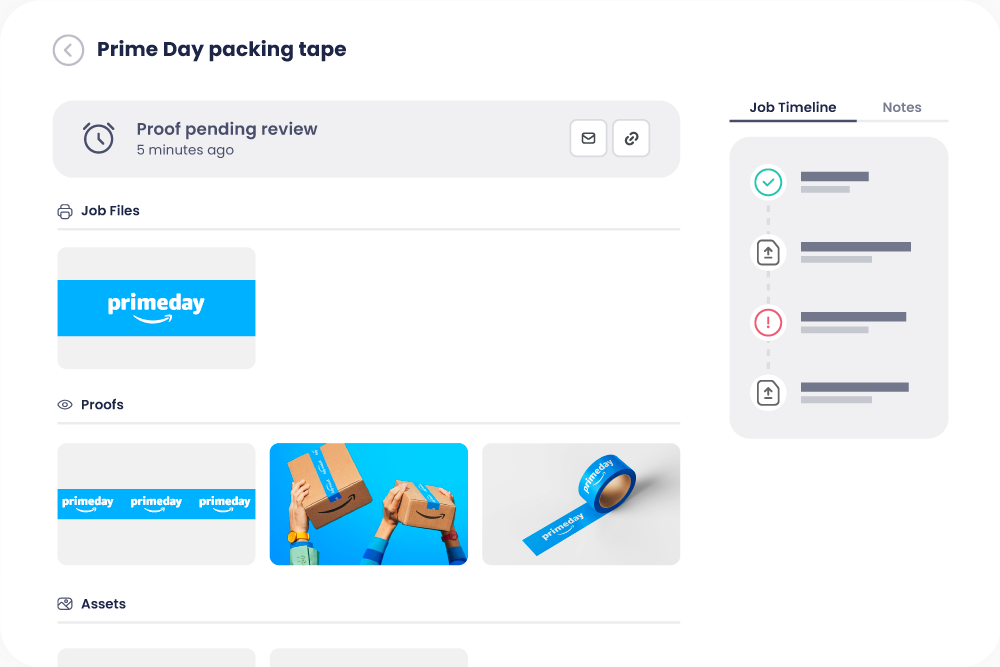The width and height of the screenshot is (1000, 667).
Task: Click the envelope email icon
Action: point(588,138)
